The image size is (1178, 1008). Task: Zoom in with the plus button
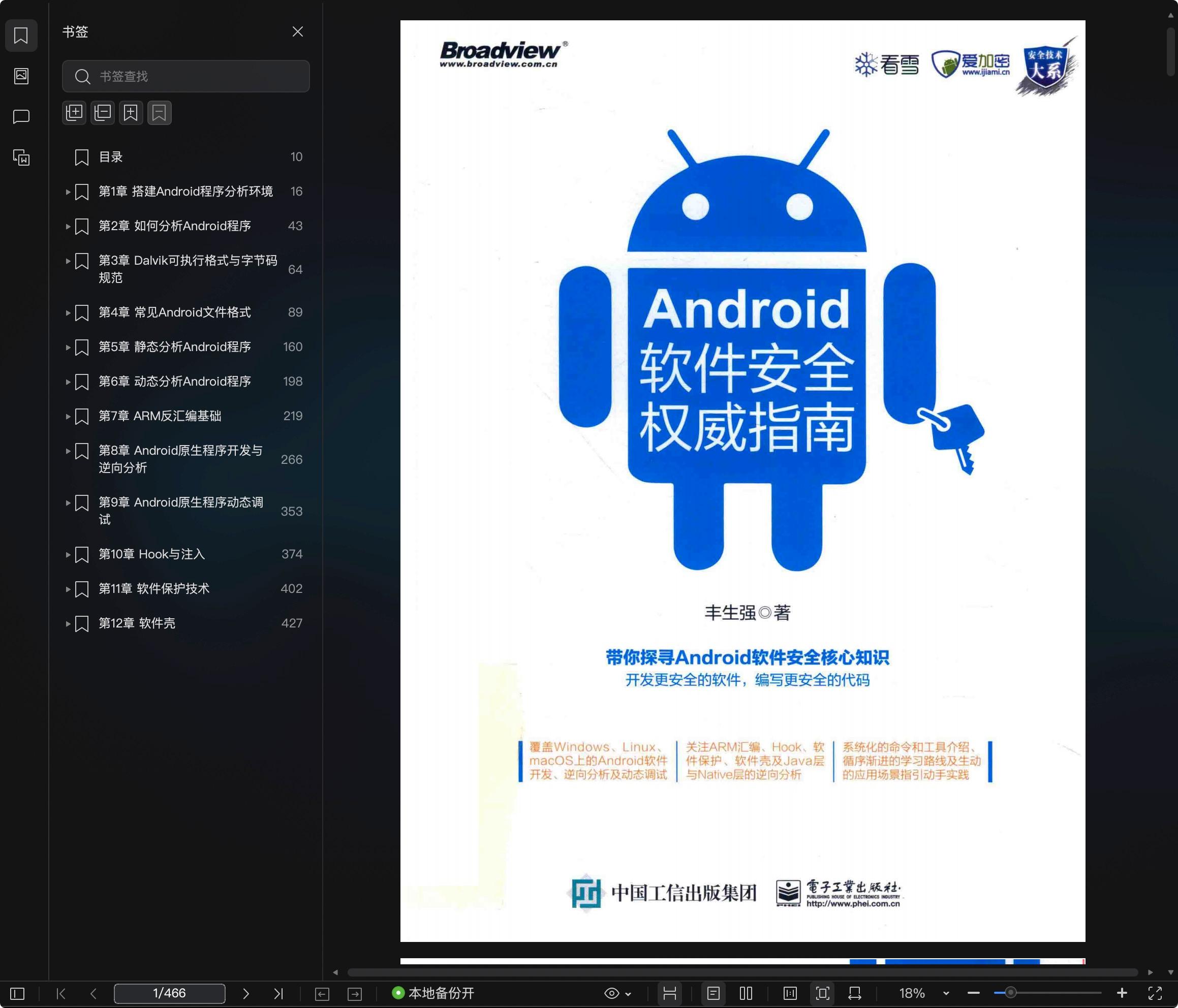1122,993
